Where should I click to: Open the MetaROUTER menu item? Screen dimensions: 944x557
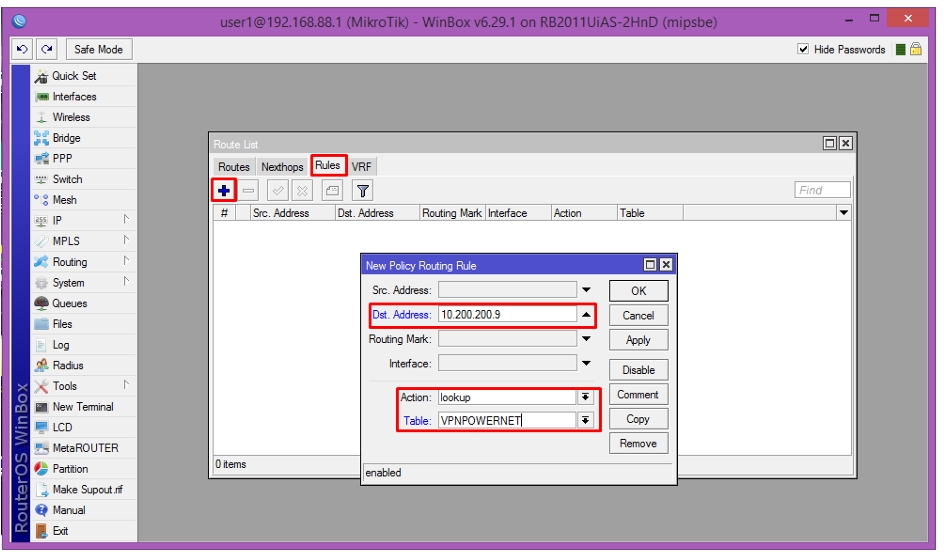(x=85, y=448)
